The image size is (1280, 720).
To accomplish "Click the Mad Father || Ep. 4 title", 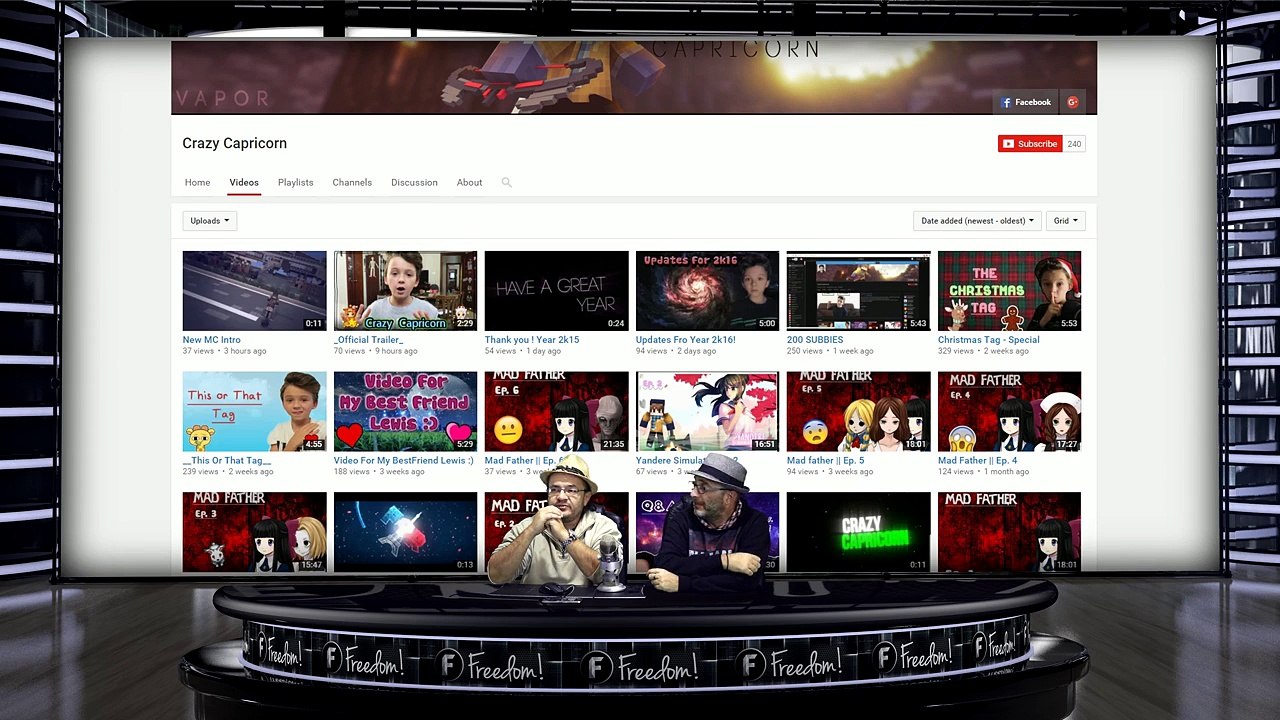I will [977, 461].
